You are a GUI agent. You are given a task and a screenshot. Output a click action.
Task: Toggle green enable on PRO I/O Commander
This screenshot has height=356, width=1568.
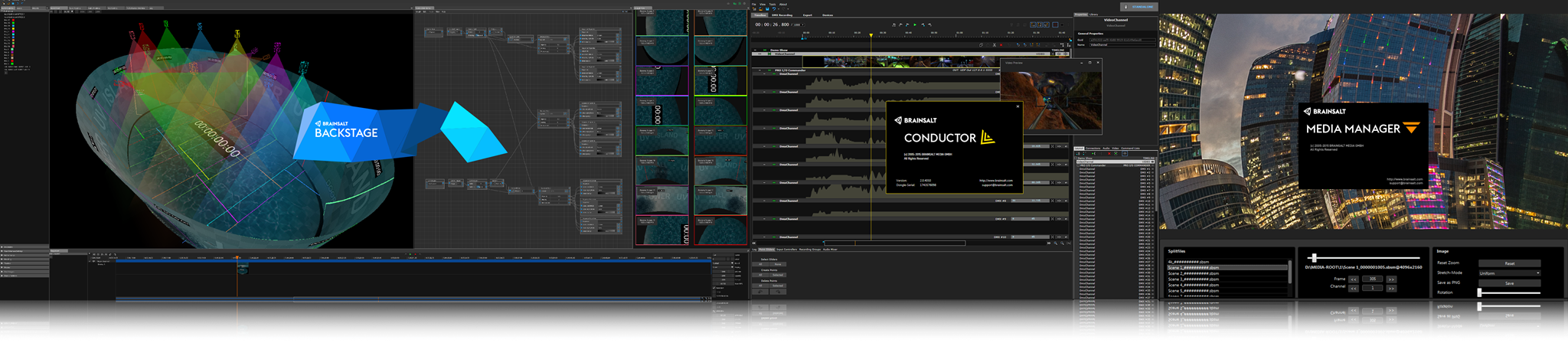point(769,70)
